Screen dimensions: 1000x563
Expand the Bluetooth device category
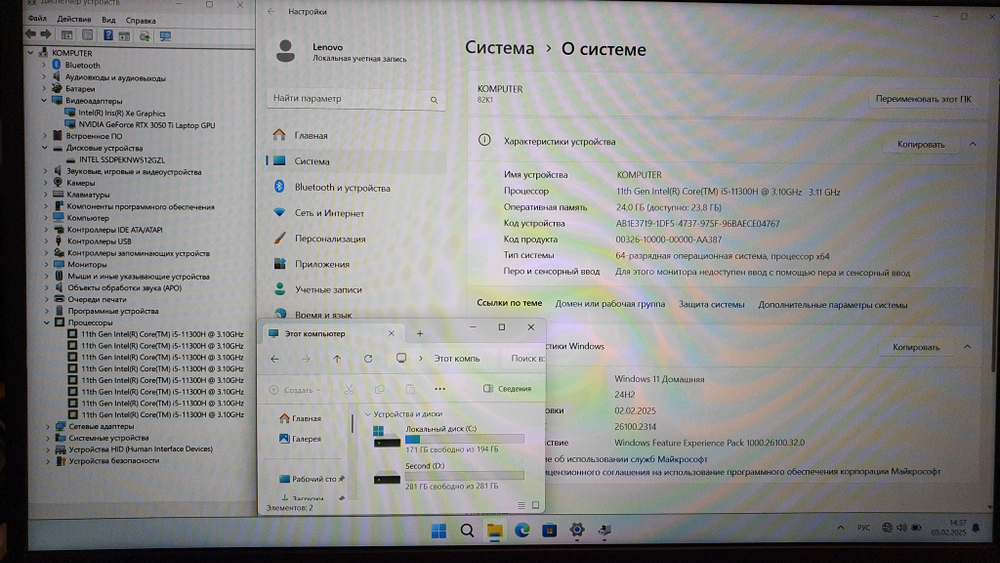pyautogui.click(x=44, y=64)
